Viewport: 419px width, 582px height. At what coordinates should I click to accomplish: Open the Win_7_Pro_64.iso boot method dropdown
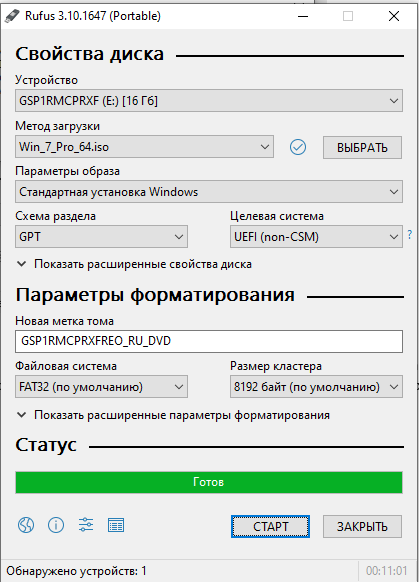pyautogui.click(x=144, y=147)
